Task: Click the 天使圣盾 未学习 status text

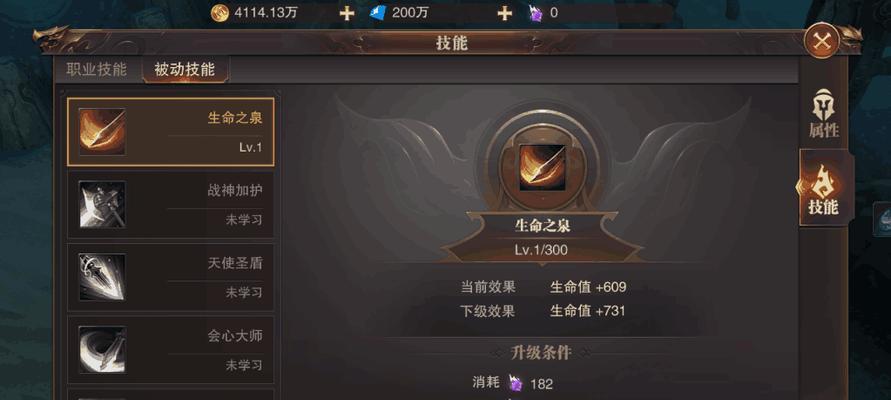Action: tap(244, 293)
